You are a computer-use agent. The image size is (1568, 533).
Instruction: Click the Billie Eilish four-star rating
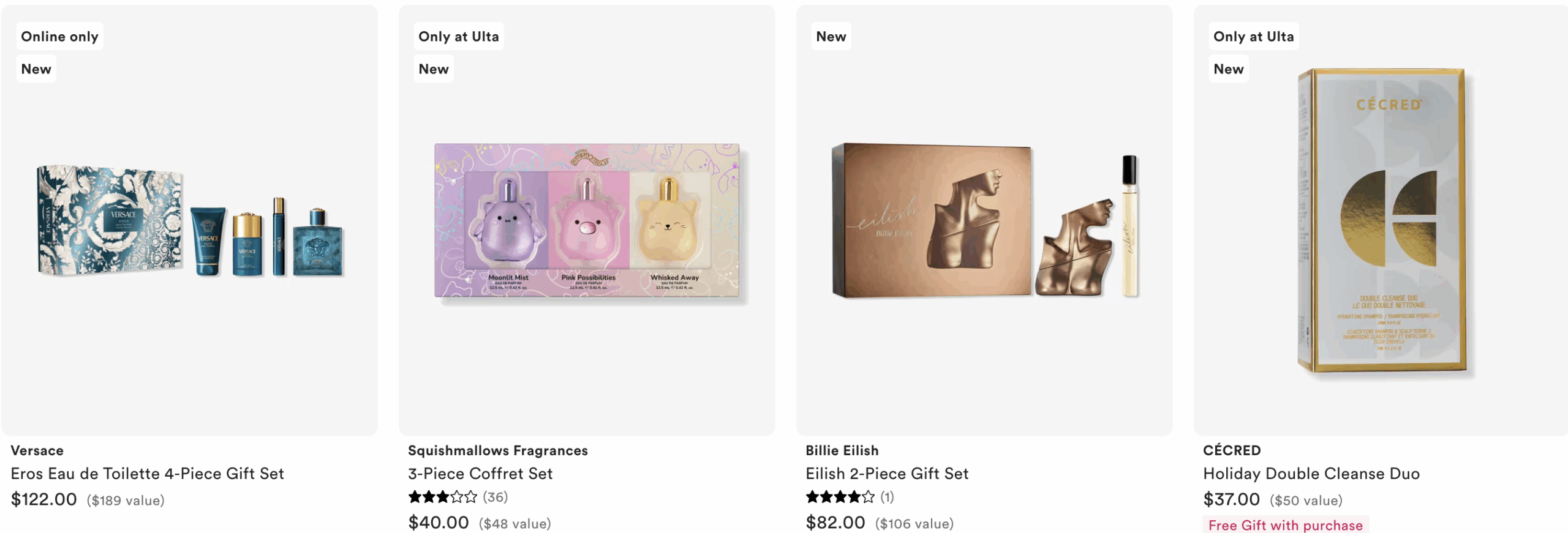click(x=849, y=497)
